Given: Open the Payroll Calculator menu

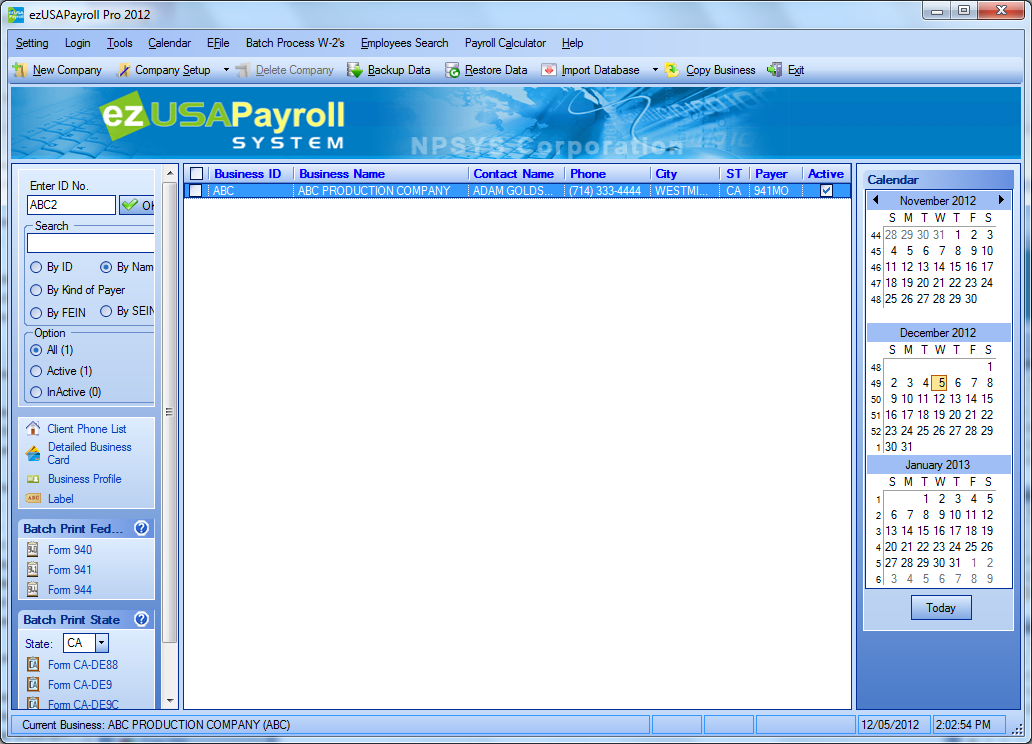Looking at the screenshot, I should point(505,43).
